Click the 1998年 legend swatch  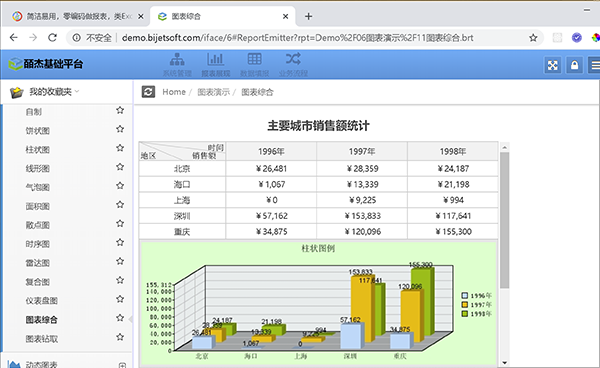(465, 314)
